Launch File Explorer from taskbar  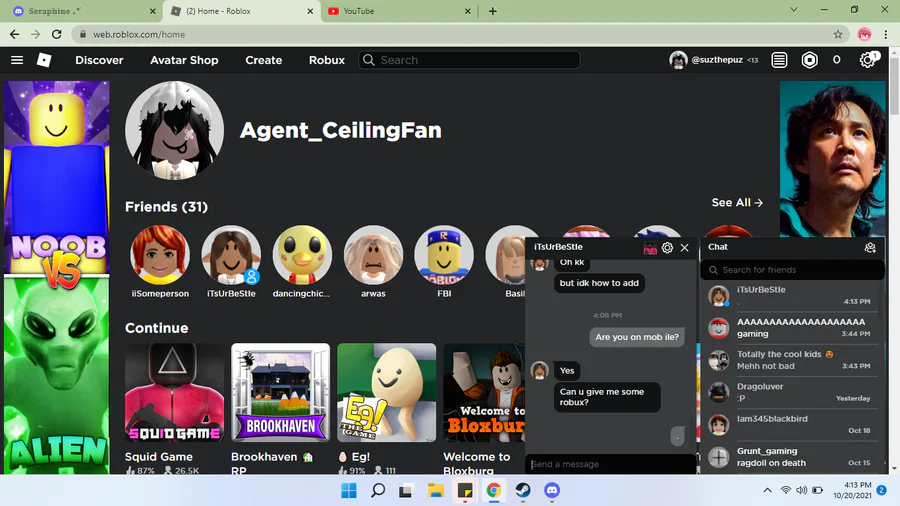[436, 491]
